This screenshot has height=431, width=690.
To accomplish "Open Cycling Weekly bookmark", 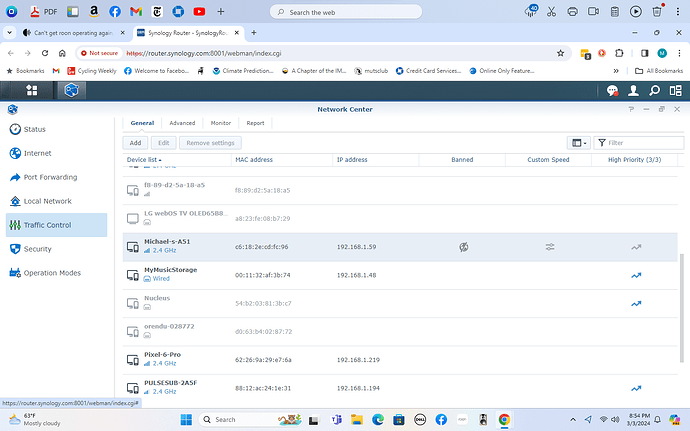I will click(x=92, y=71).
